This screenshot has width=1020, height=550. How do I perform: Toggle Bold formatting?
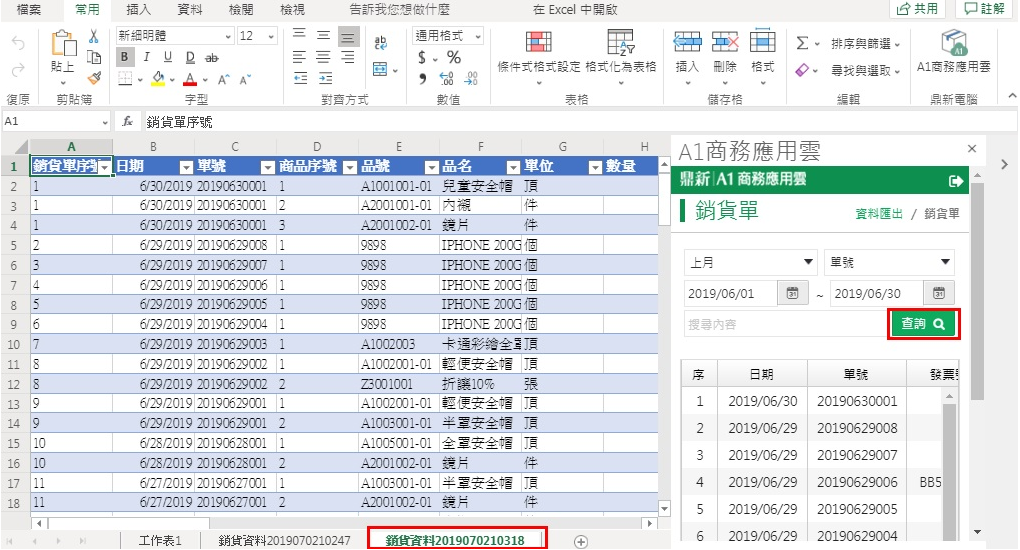[124, 57]
